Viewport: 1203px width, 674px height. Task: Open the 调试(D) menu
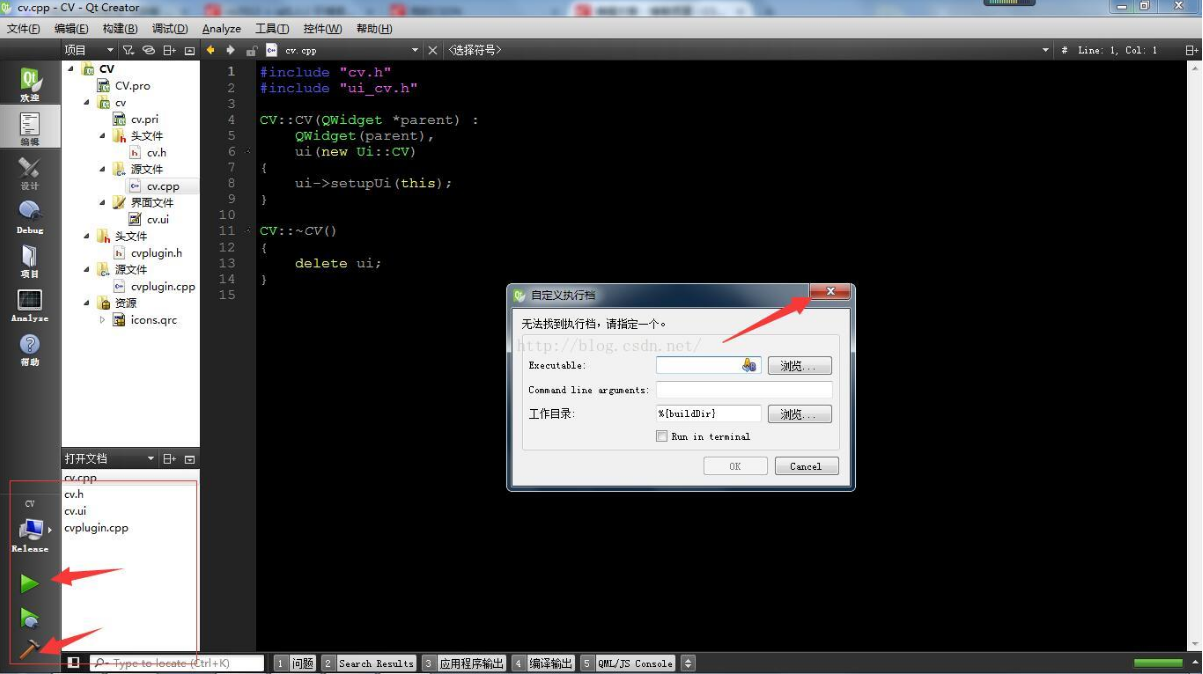[x=169, y=29]
